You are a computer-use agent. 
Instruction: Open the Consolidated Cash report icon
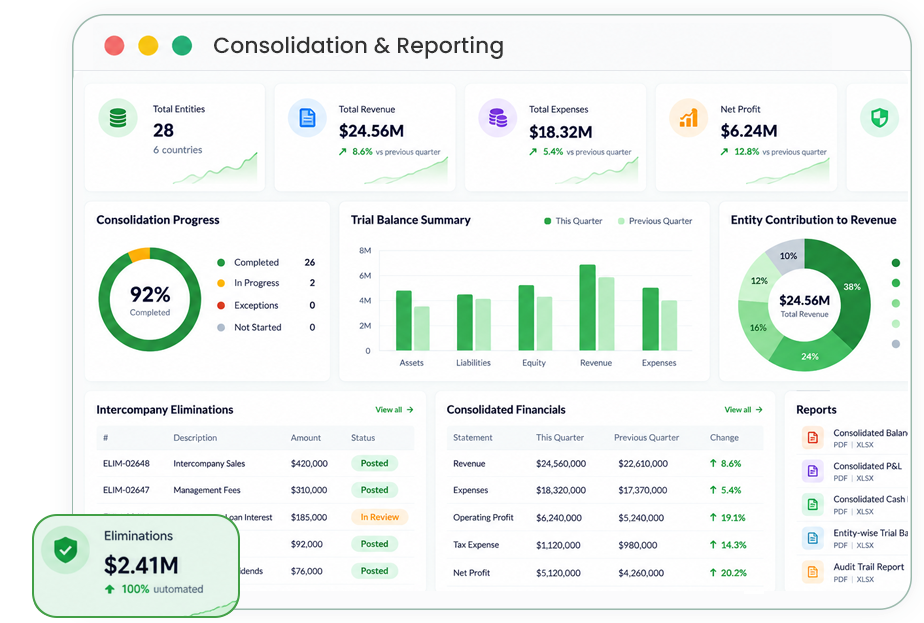click(813, 505)
